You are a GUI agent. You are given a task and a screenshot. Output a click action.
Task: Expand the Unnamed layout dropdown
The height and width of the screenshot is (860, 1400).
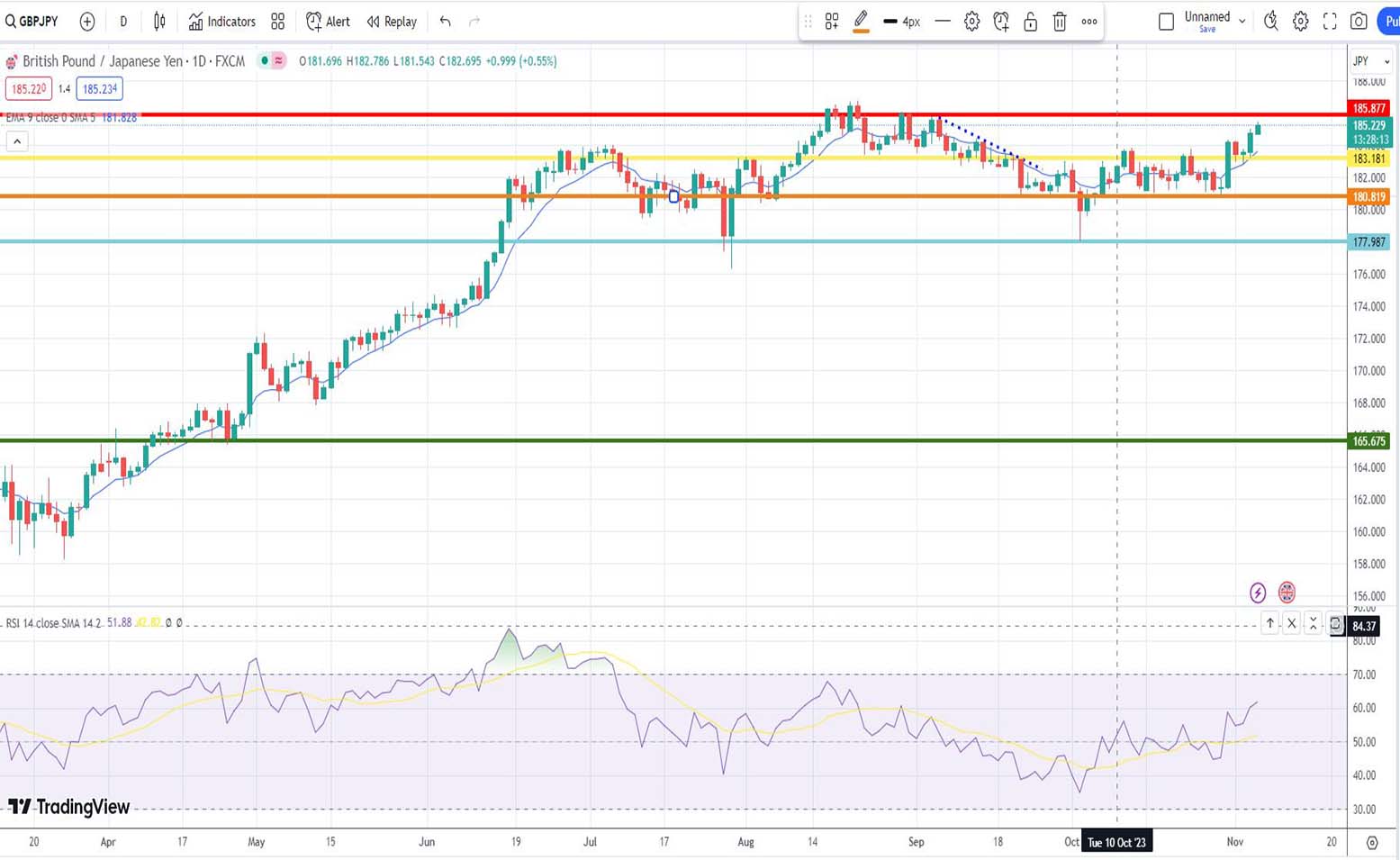coord(1242,21)
